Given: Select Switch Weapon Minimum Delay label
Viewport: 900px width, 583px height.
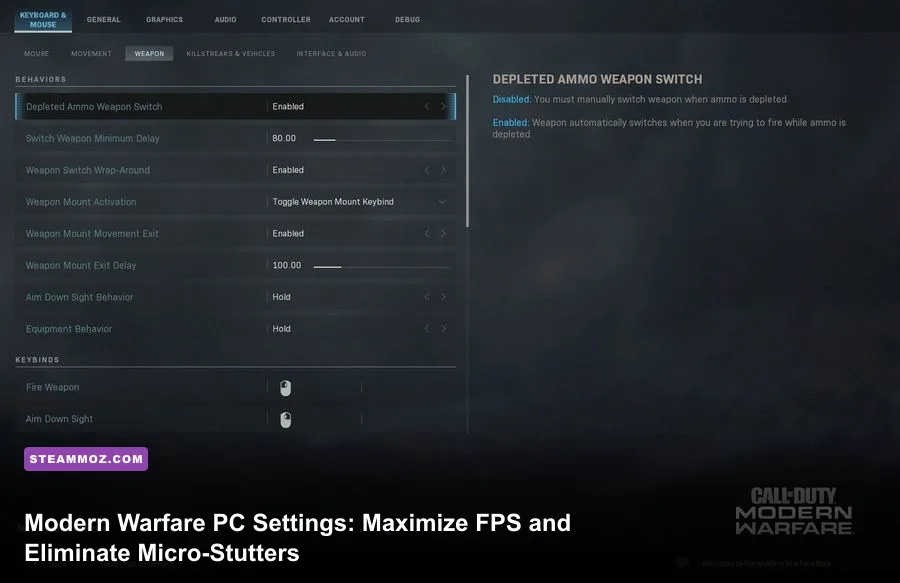Looking at the screenshot, I should coord(92,138).
